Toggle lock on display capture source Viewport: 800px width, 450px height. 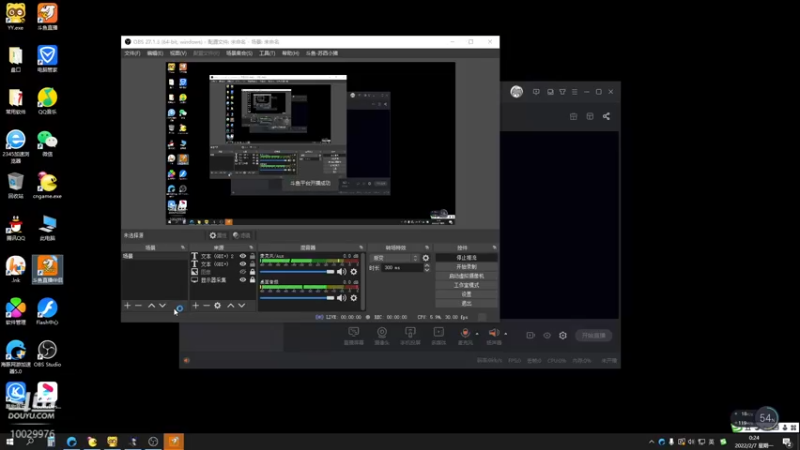[252, 280]
